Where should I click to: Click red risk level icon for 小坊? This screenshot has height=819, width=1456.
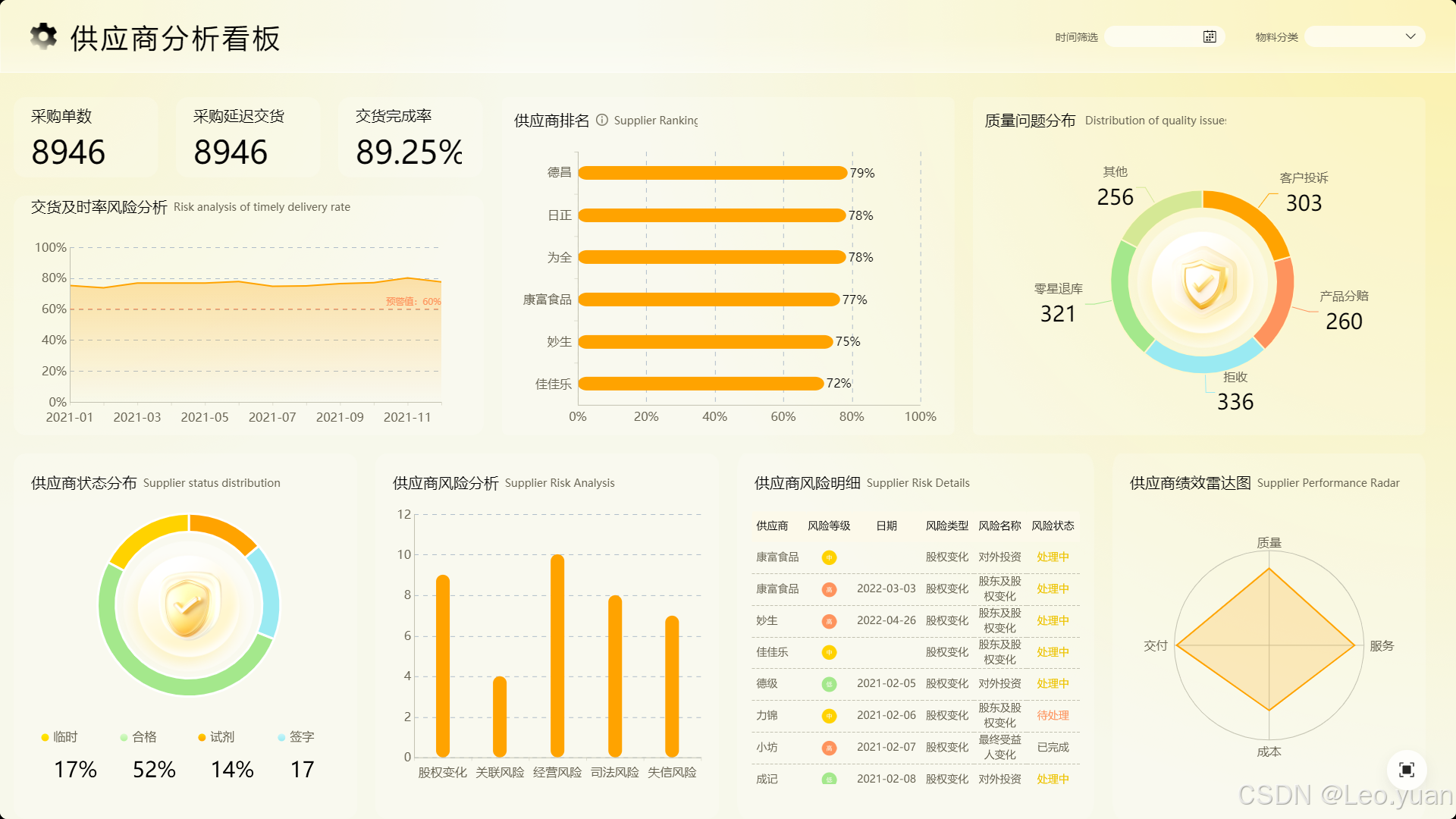[x=829, y=748]
